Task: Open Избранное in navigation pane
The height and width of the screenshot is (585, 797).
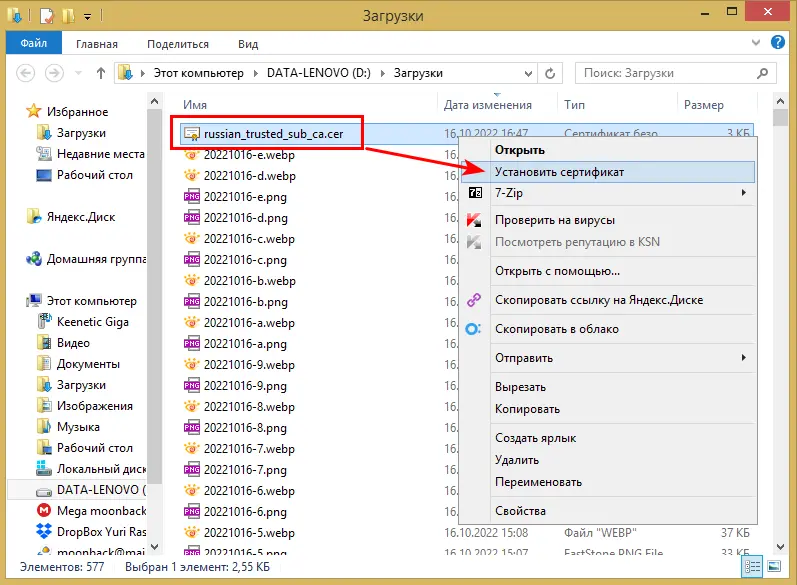Action: [x=77, y=112]
